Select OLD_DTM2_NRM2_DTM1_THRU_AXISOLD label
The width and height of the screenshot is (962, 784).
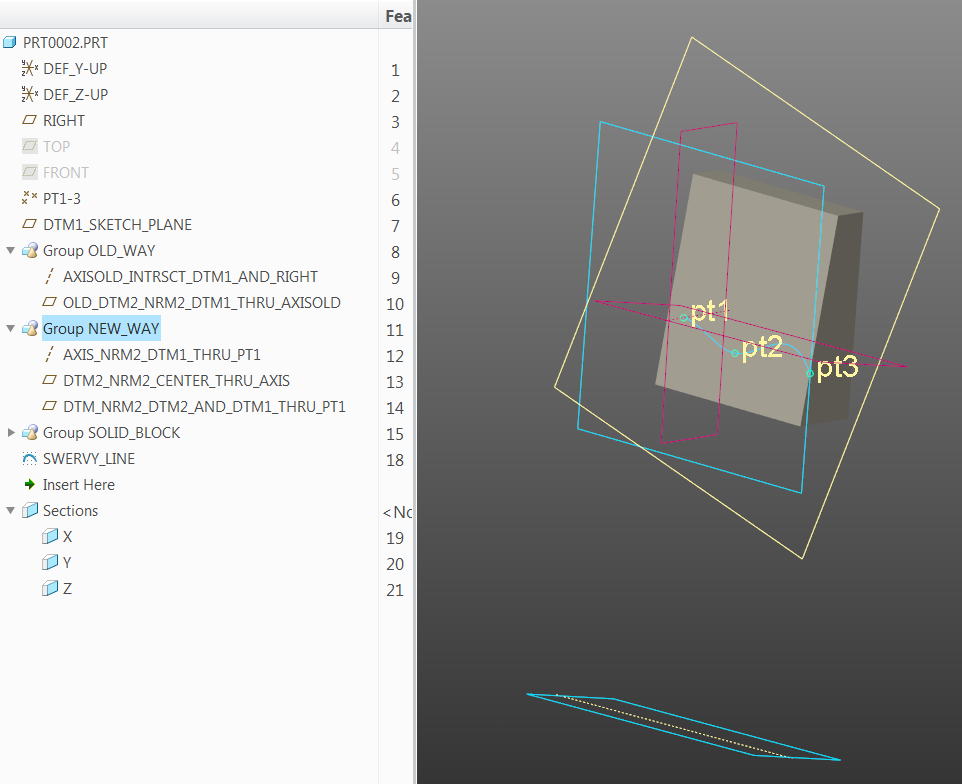202,302
